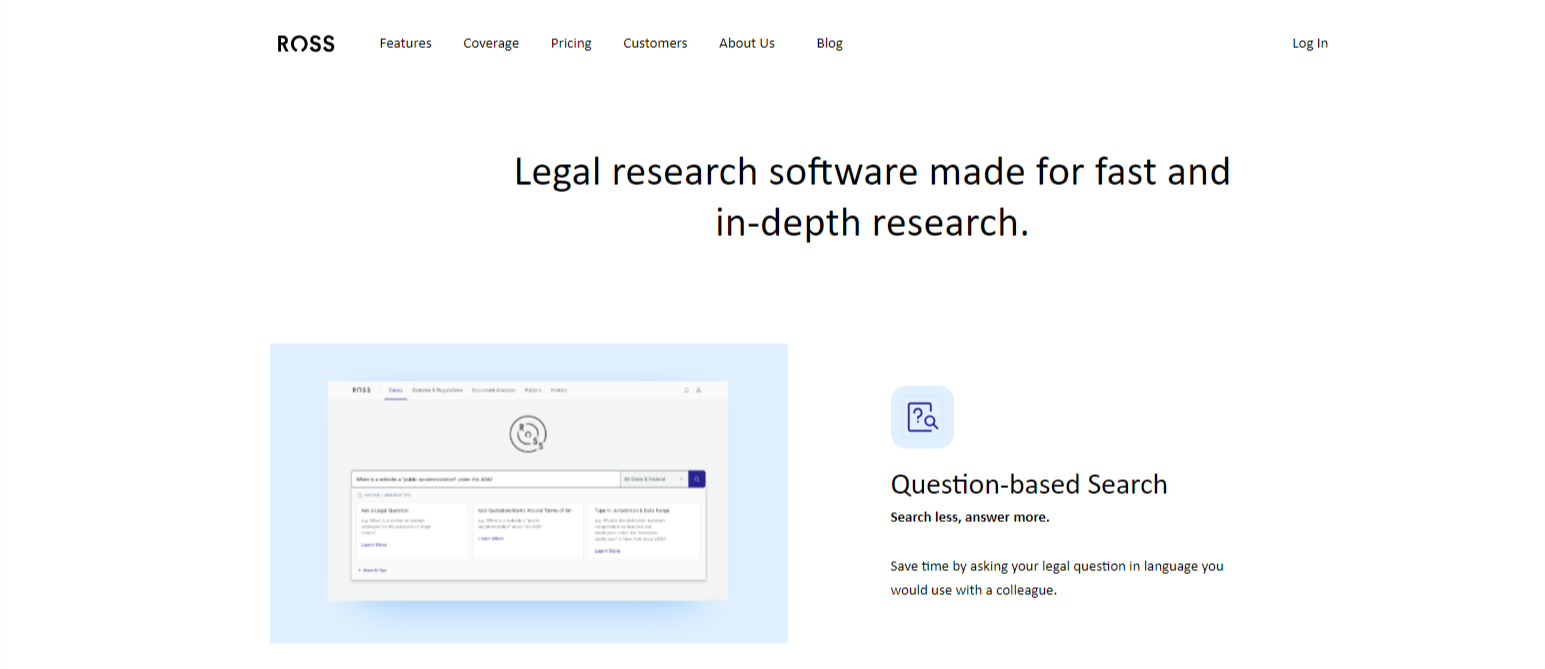Open the About Us page
This screenshot has width=1545, height=669.
(x=747, y=43)
